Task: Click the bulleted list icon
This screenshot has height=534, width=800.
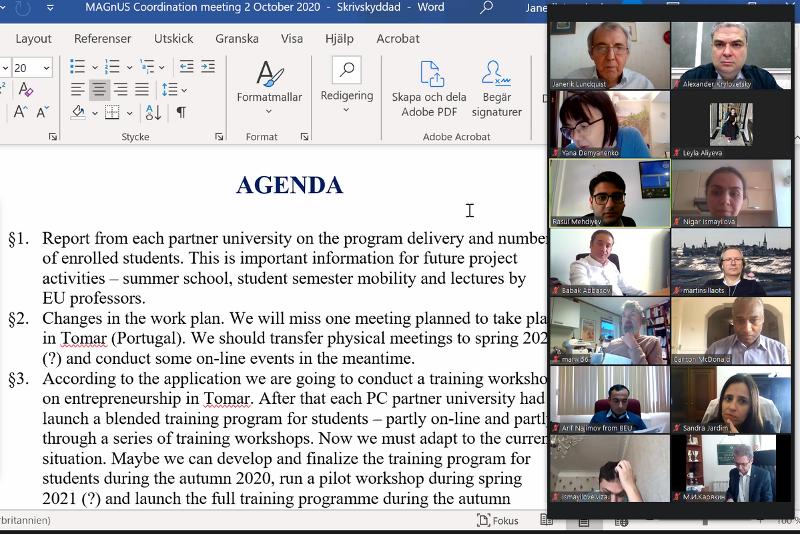Action: pyautogui.click(x=77, y=67)
